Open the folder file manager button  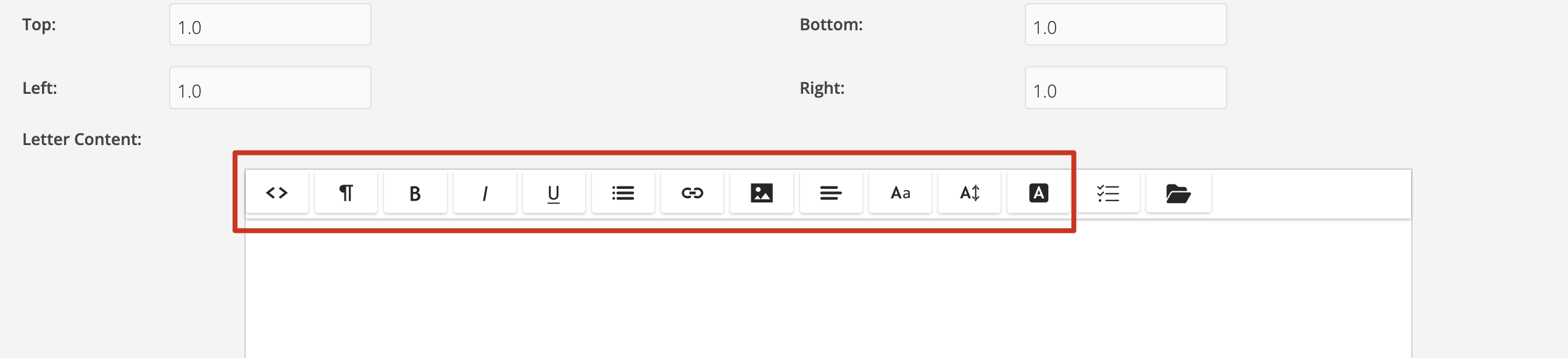point(1178,193)
